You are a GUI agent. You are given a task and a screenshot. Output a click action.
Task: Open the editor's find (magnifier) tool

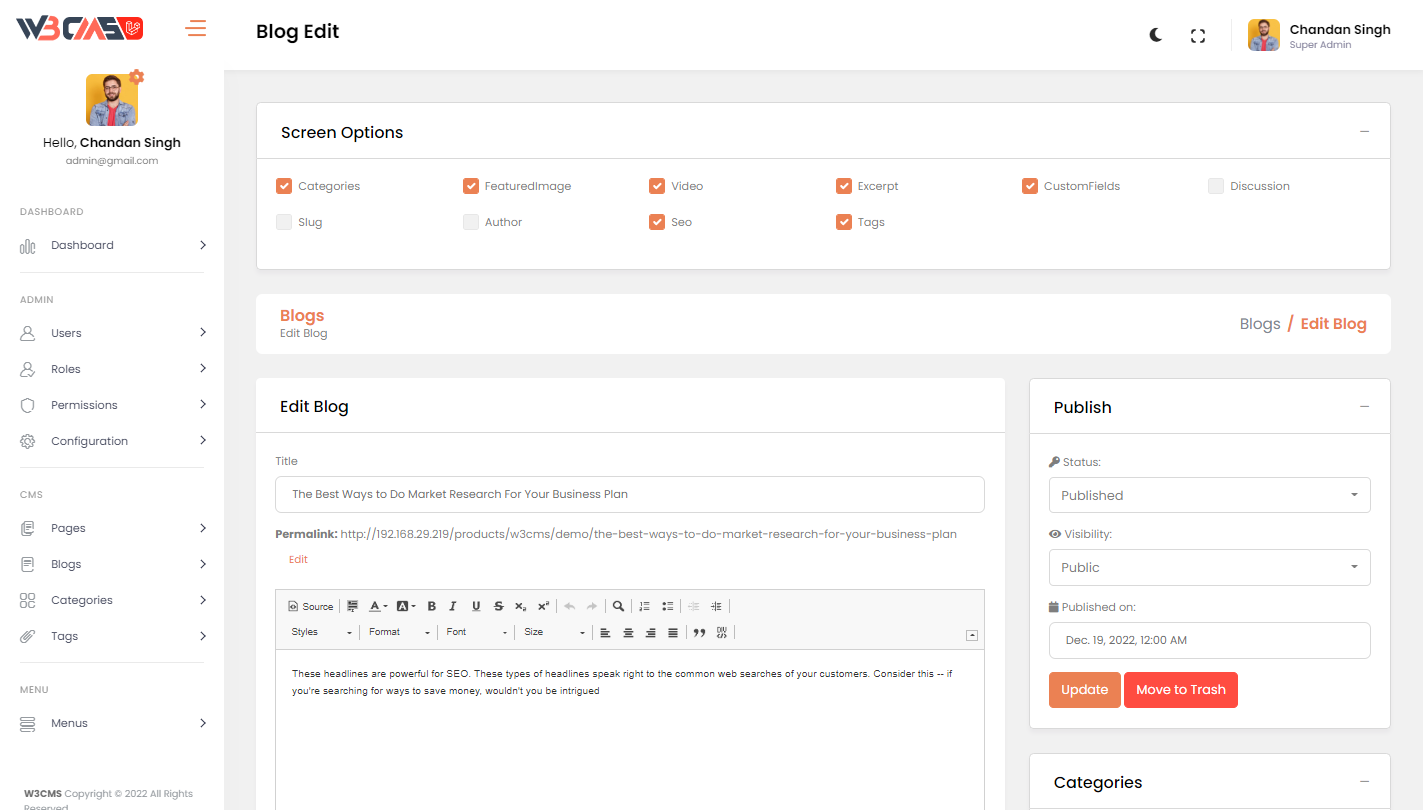tap(619, 606)
